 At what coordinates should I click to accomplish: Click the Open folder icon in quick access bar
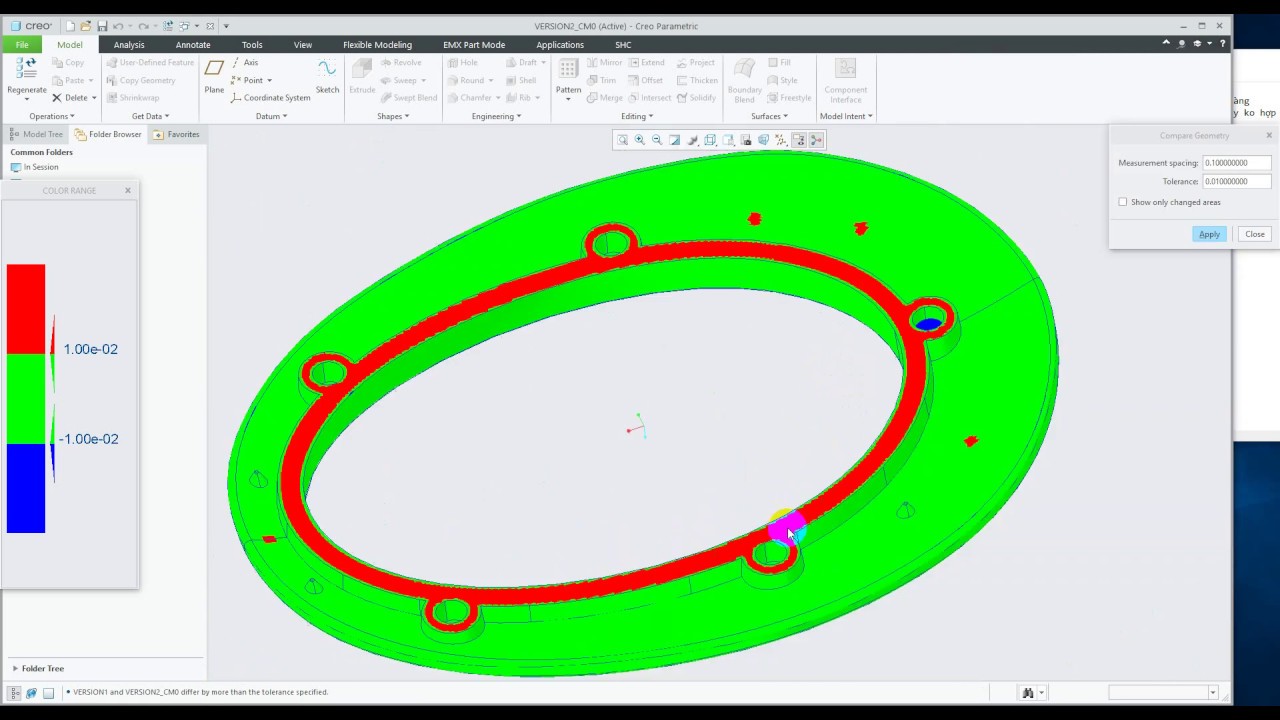point(86,26)
